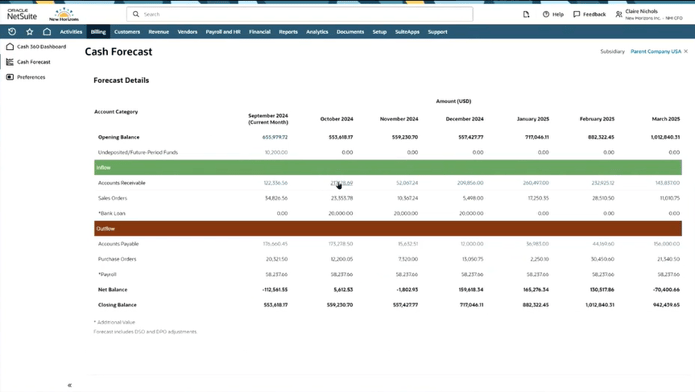Click the Account Category header
This screenshot has width=695, height=392.
pyautogui.click(x=116, y=112)
